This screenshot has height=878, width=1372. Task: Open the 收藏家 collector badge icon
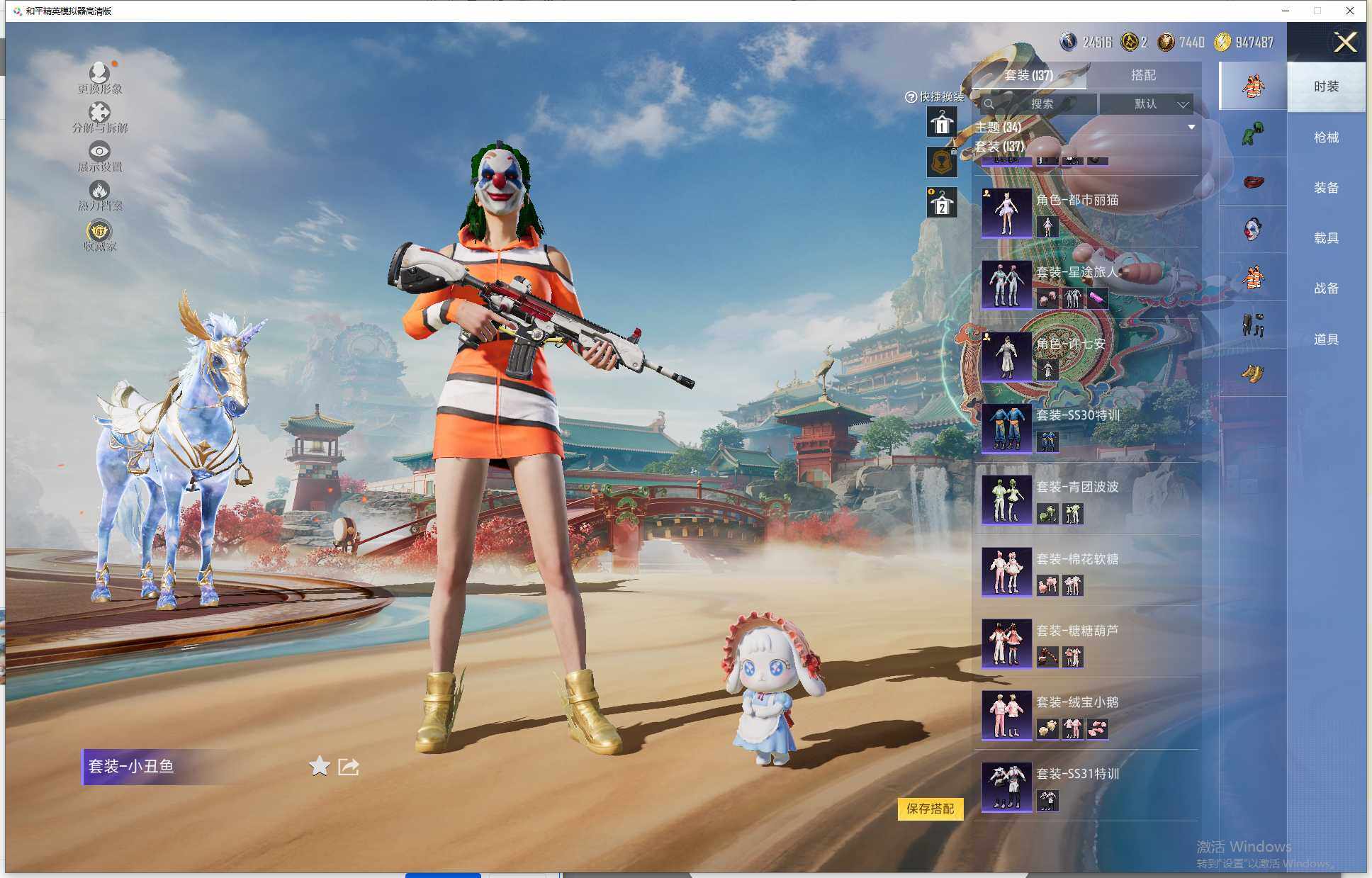[x=99, y=231]
